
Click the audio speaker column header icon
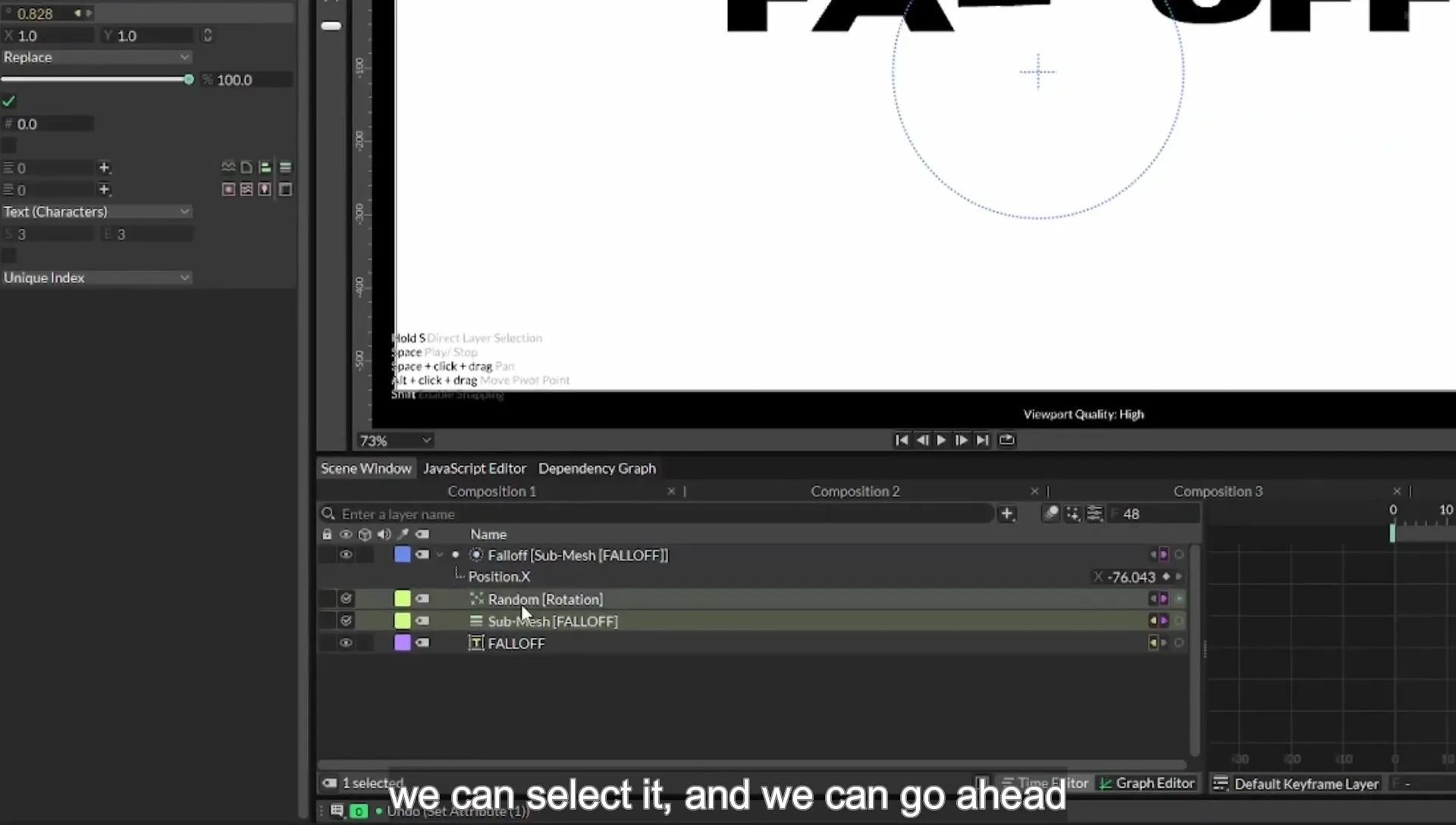pyautogui.click(x=384, y=535)
